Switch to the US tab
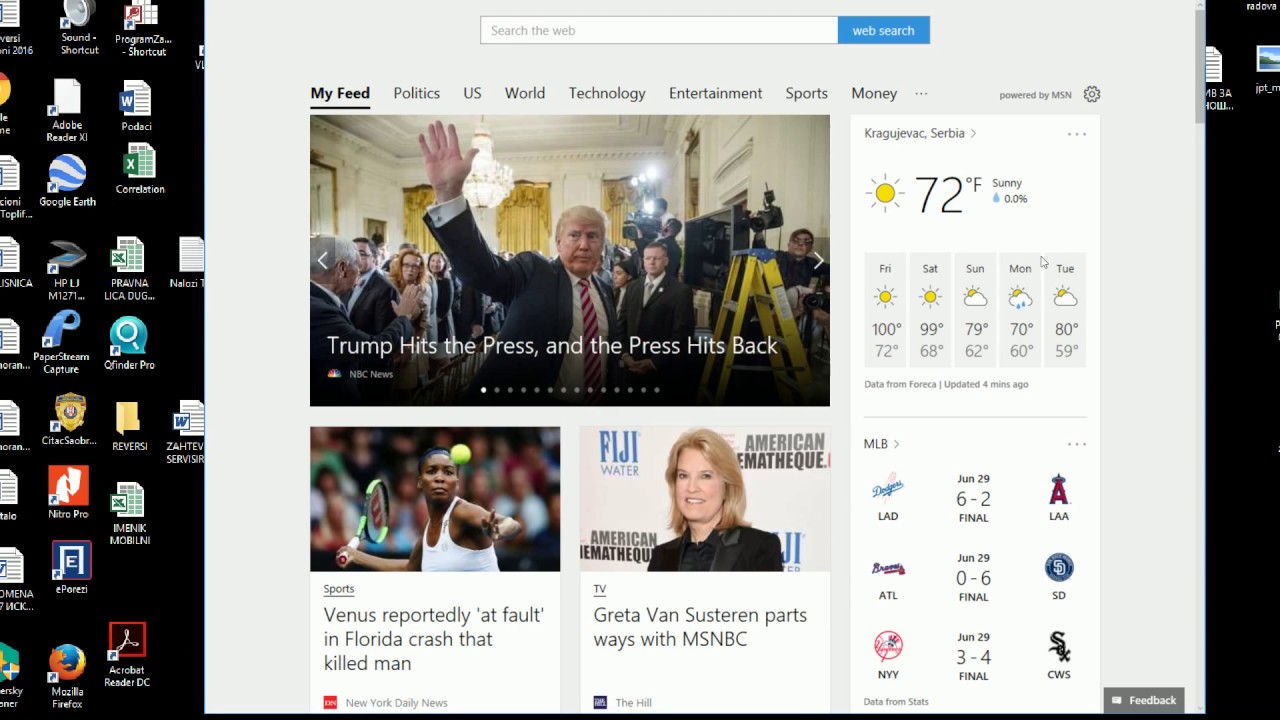1280x720 pixels. pyautogui.click(x=472, y=93)
